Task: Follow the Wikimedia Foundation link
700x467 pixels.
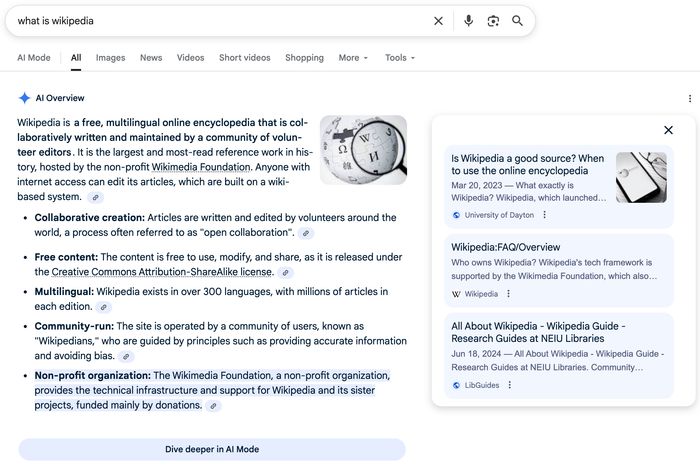Action: (x=201, y=167)
